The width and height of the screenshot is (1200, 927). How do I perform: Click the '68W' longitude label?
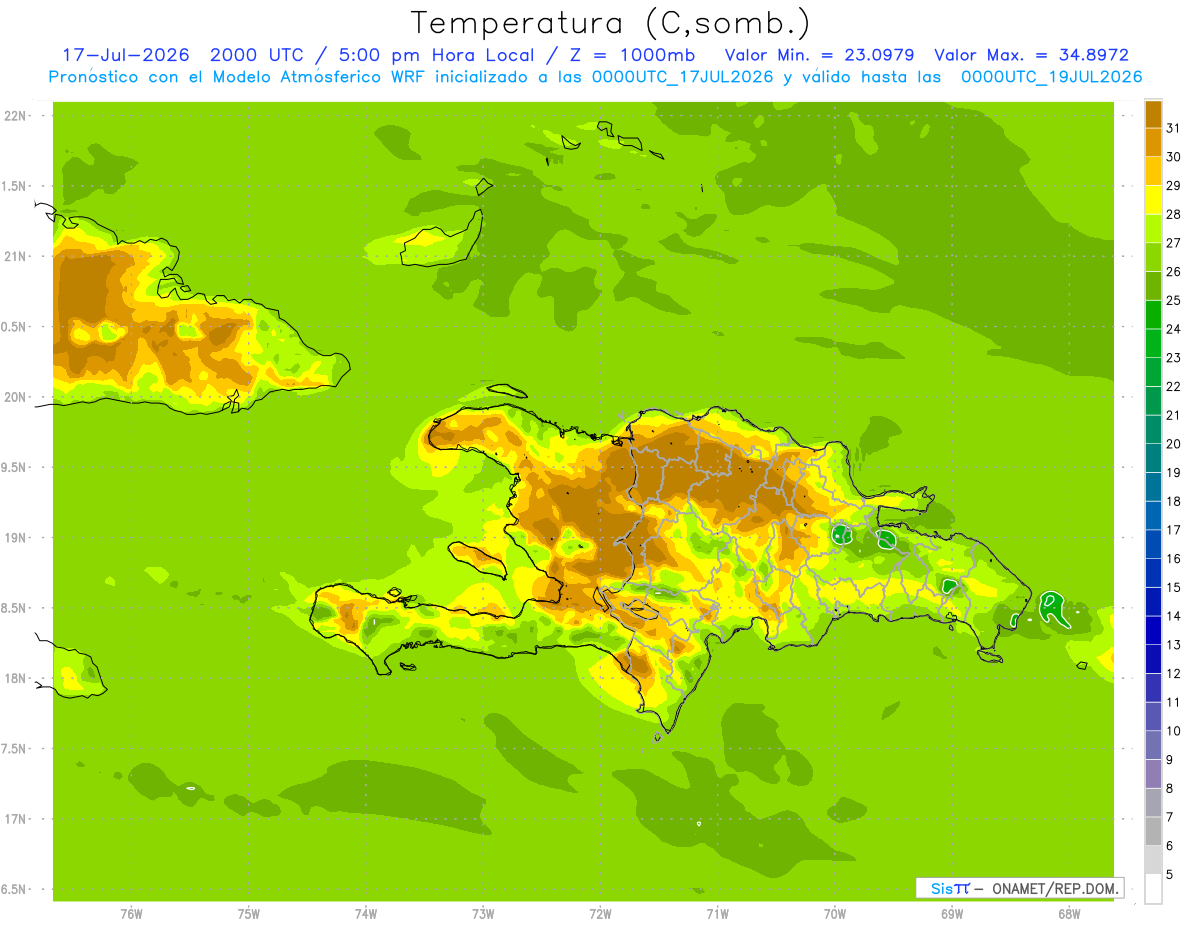pyautogui.click(x=1069, y=914)
